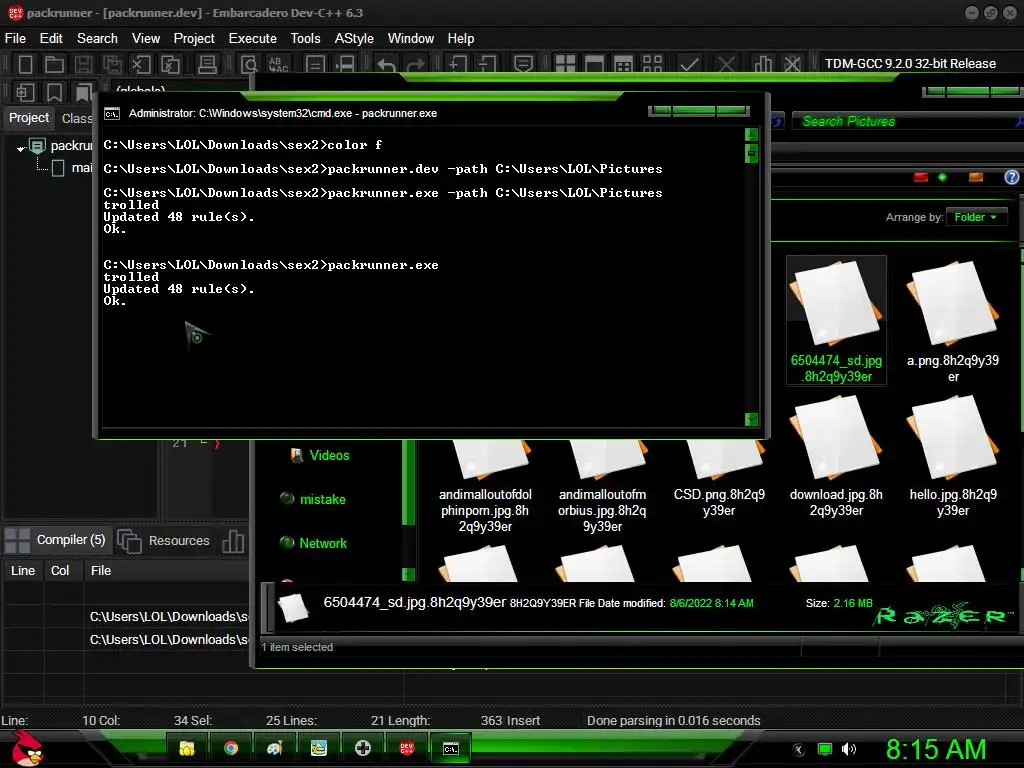Click the Line column header
The width and height of the screenshot is (1024, 768).
click(x=23, y=571)
